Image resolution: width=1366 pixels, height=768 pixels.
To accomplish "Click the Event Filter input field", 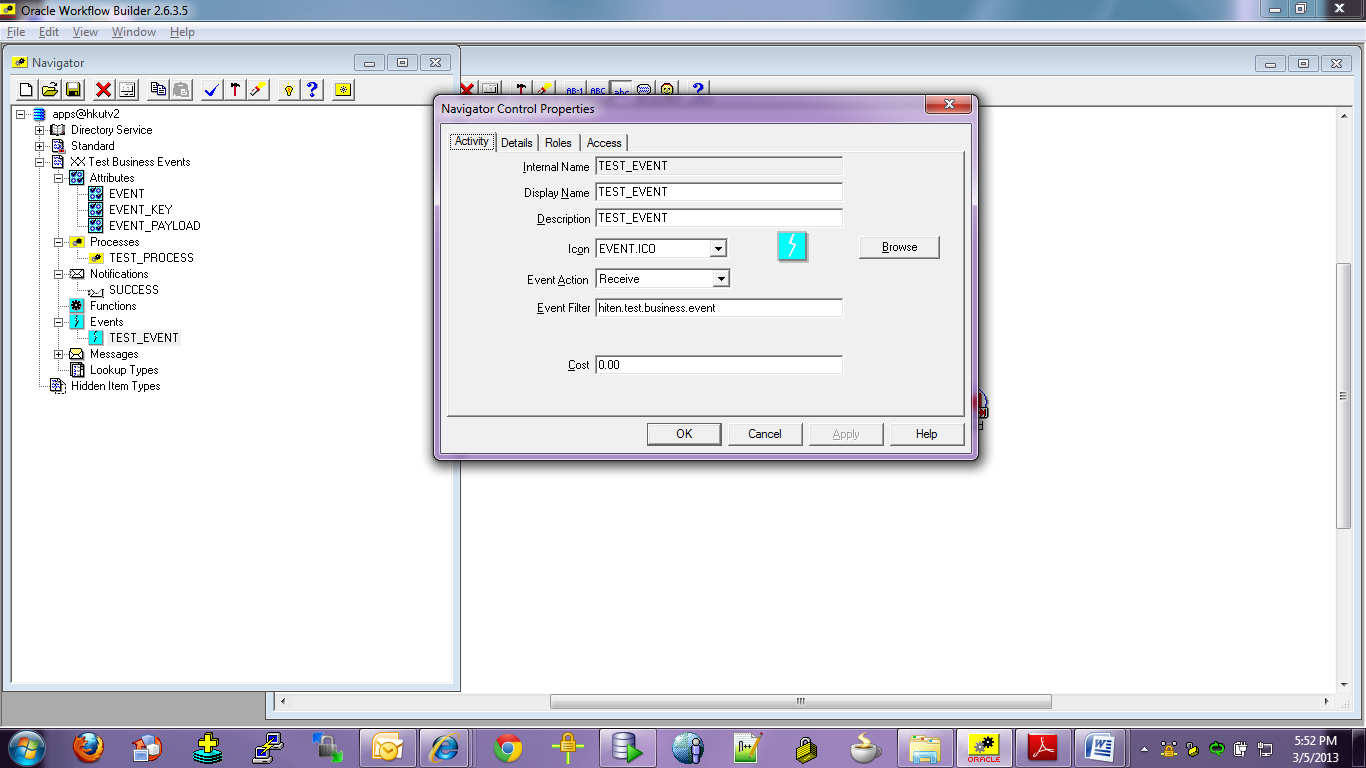I will coord(719,308).
